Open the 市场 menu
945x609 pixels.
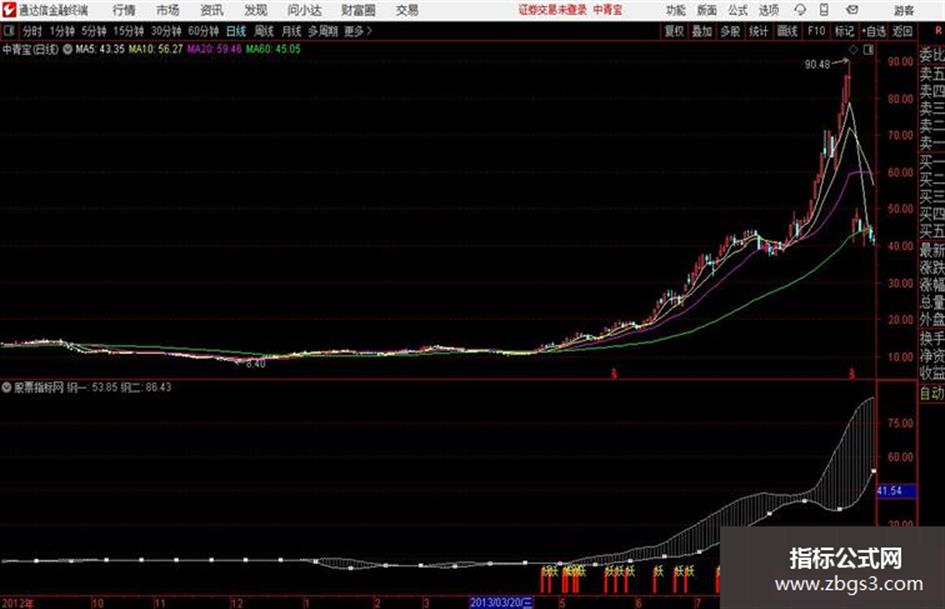click(168, 10)
